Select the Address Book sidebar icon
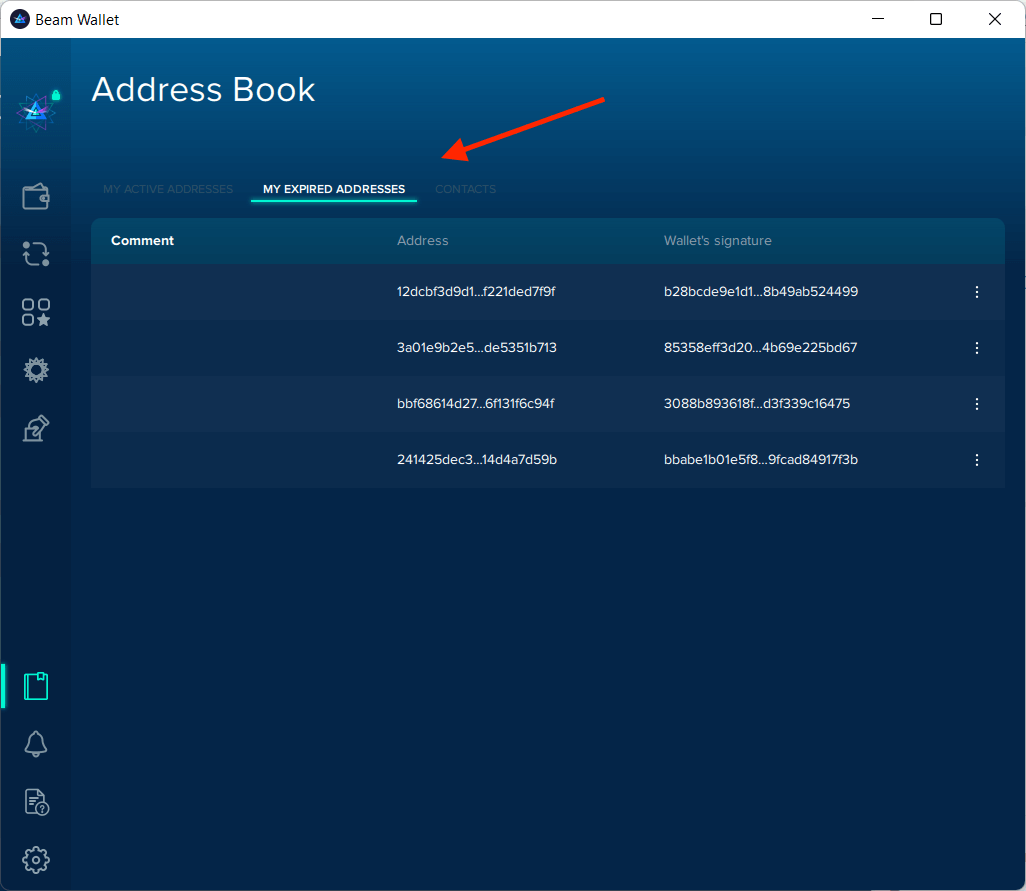Viewport: 1026px width, 891px height. pyautogui.click(x=36, y=686)
